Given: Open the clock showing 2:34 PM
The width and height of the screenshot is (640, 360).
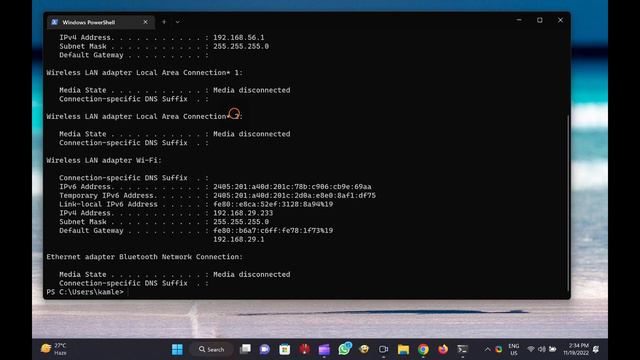Looking at the screenshot, I should [x=576, y=349].
